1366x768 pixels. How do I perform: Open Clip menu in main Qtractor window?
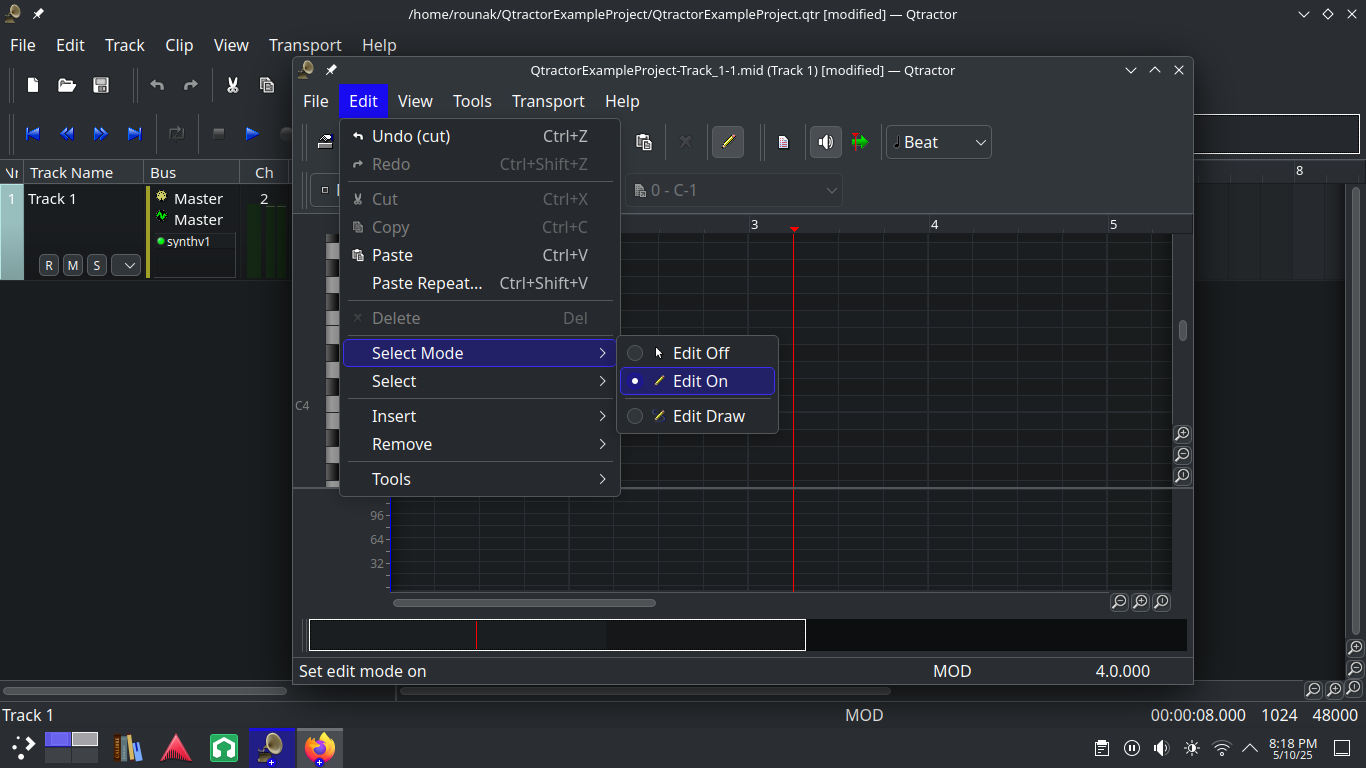click(179, 45)
